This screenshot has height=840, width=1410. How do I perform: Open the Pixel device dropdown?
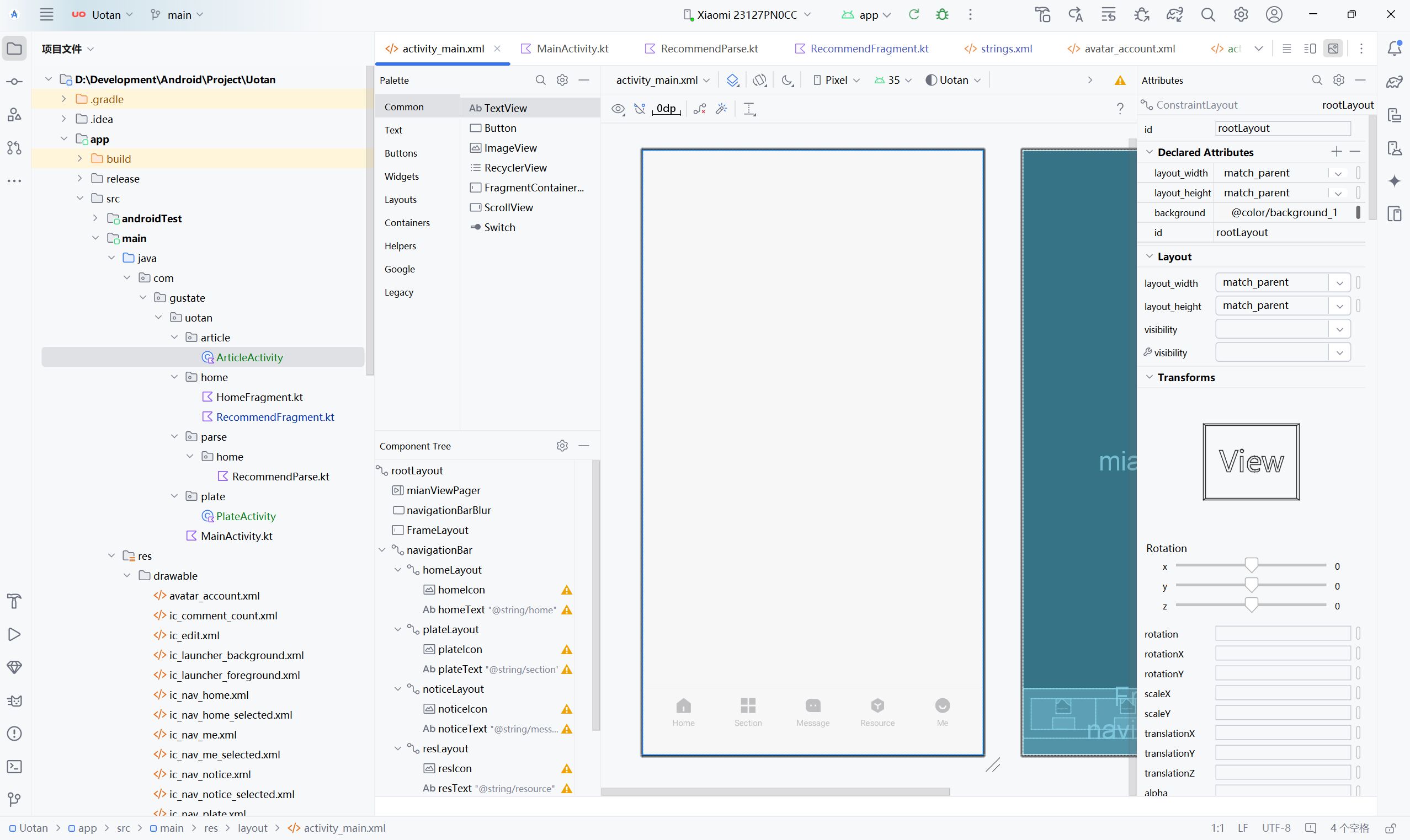click(x=837, y=81)
